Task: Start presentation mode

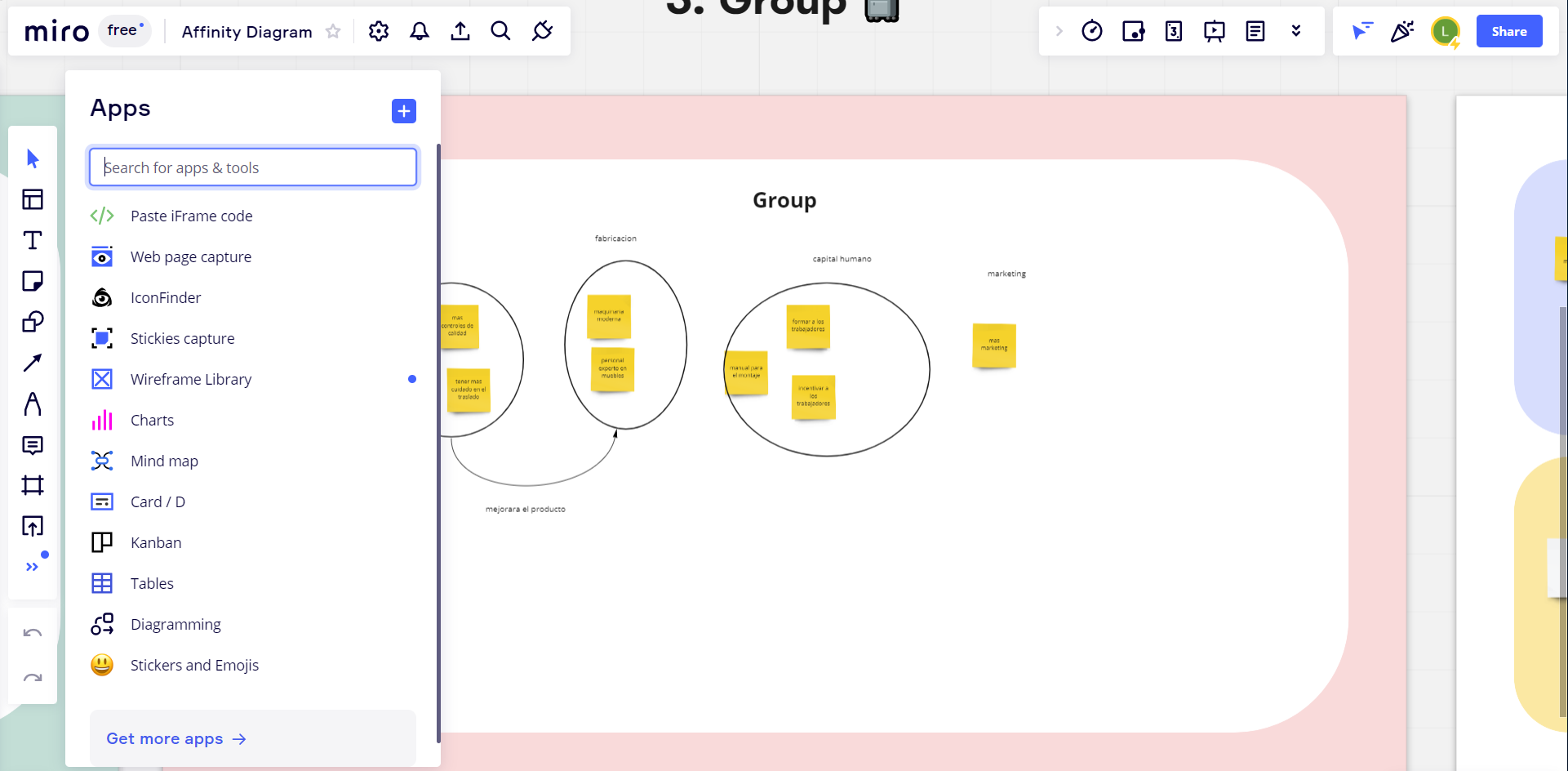Action: 1215,31
